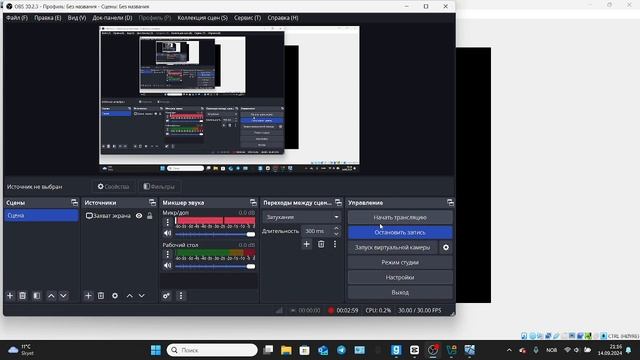Click the Выход button

coord(400,293)
